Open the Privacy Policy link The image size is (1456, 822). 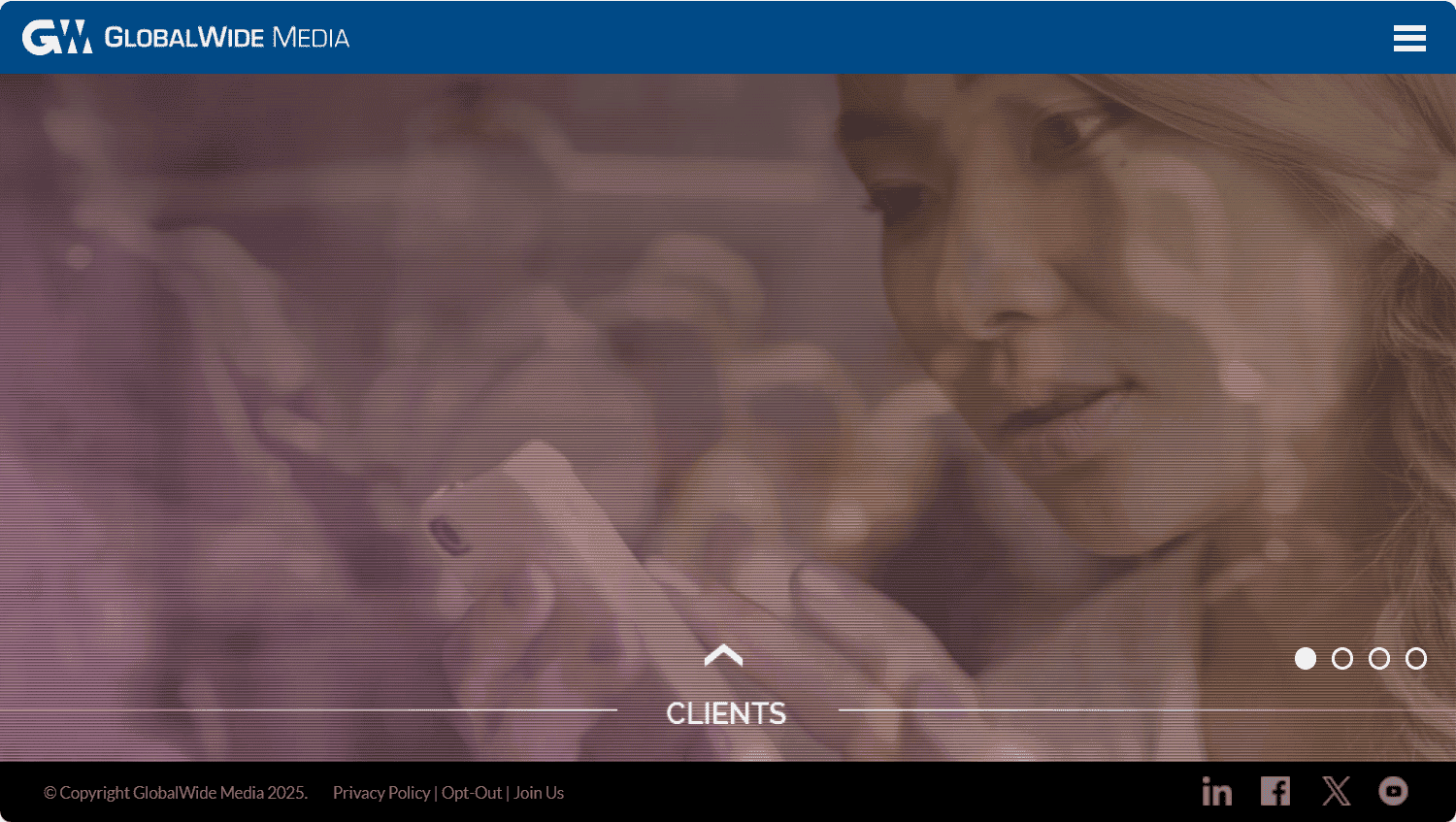(x=381, y=793)
